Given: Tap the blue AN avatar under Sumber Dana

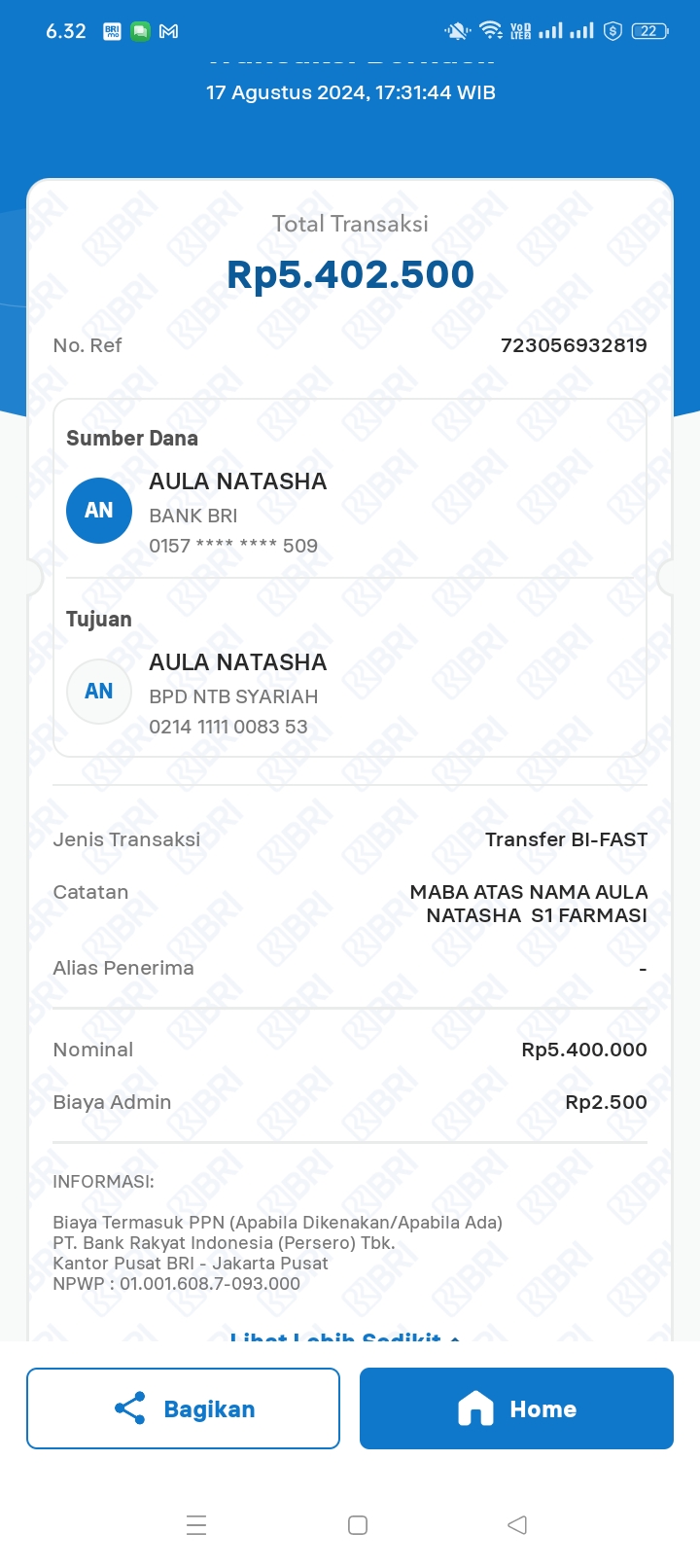Looking at the screenshot, I should (x=99, y=511).
